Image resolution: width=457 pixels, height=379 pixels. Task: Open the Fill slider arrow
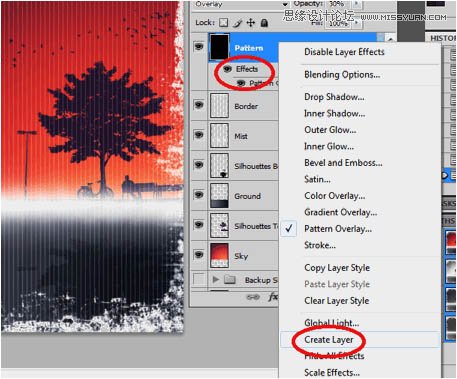[x=356, y=23]
